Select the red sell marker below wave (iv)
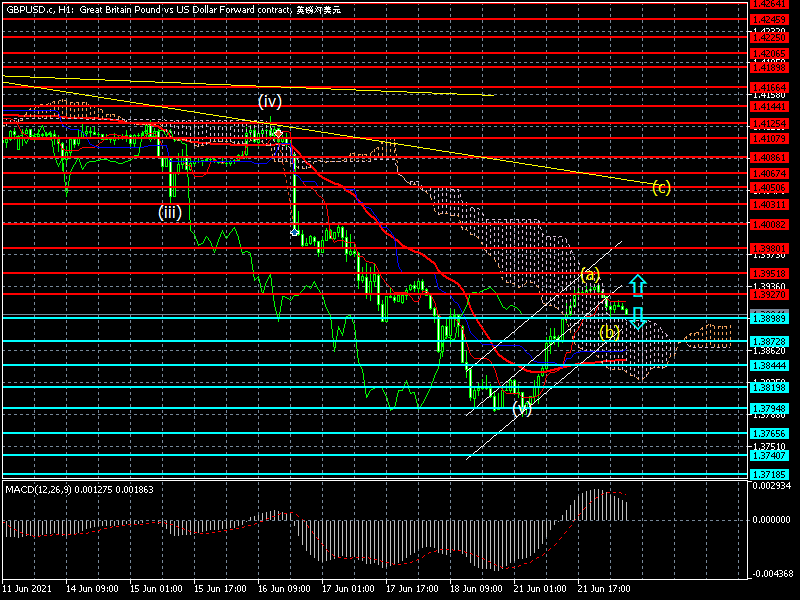800x600 pixels. tap(279, 134)
